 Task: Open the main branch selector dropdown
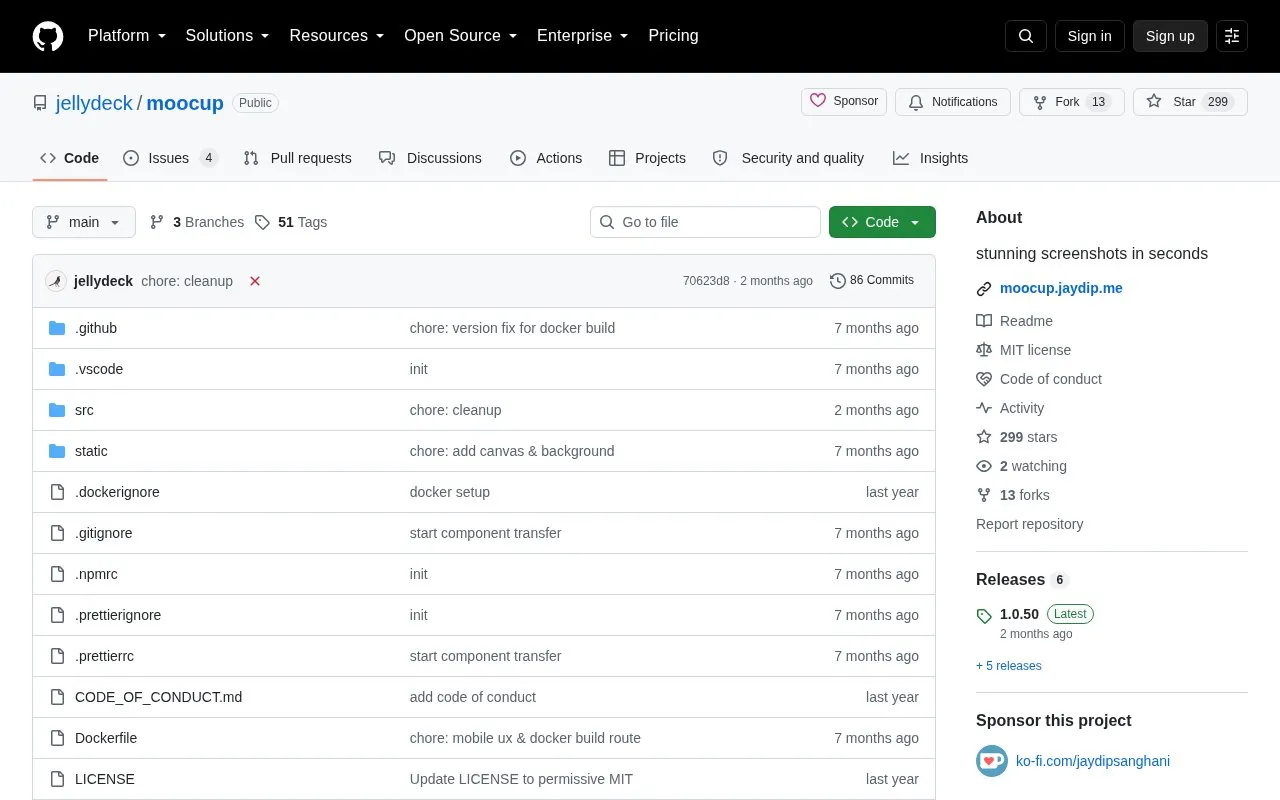click(x=84, y=222)
